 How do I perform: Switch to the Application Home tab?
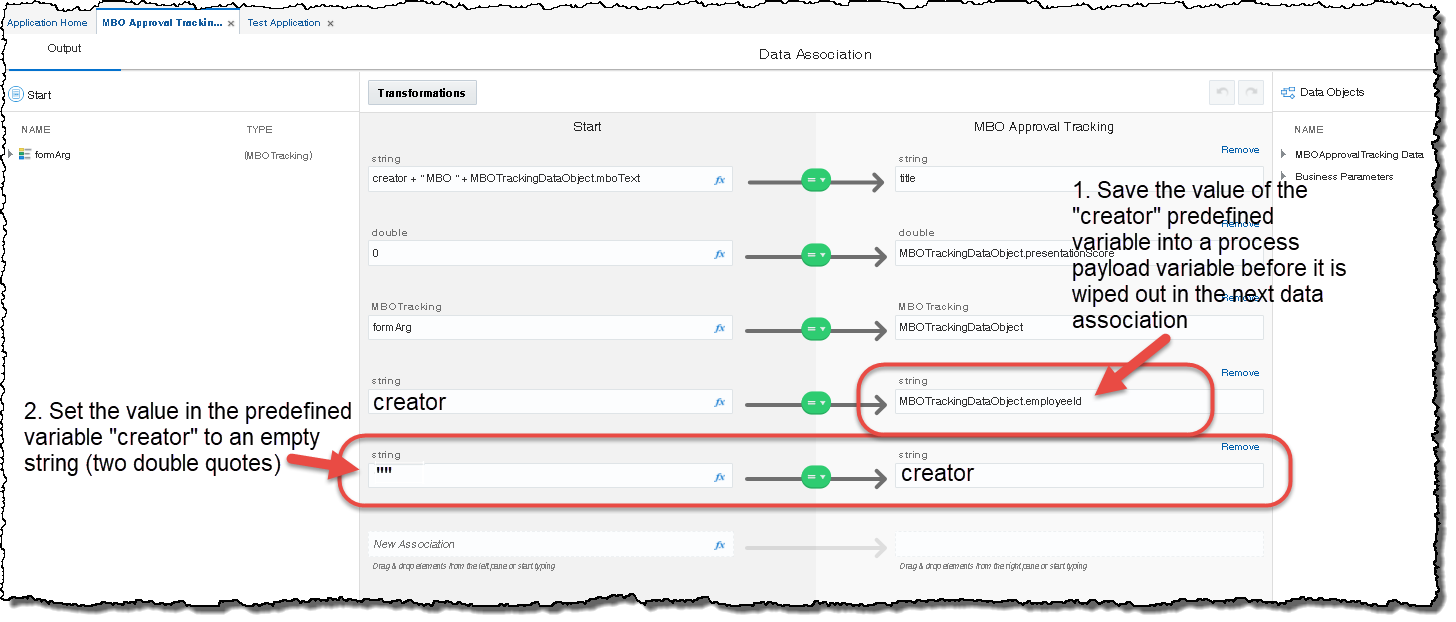click(x=47, y=23)
